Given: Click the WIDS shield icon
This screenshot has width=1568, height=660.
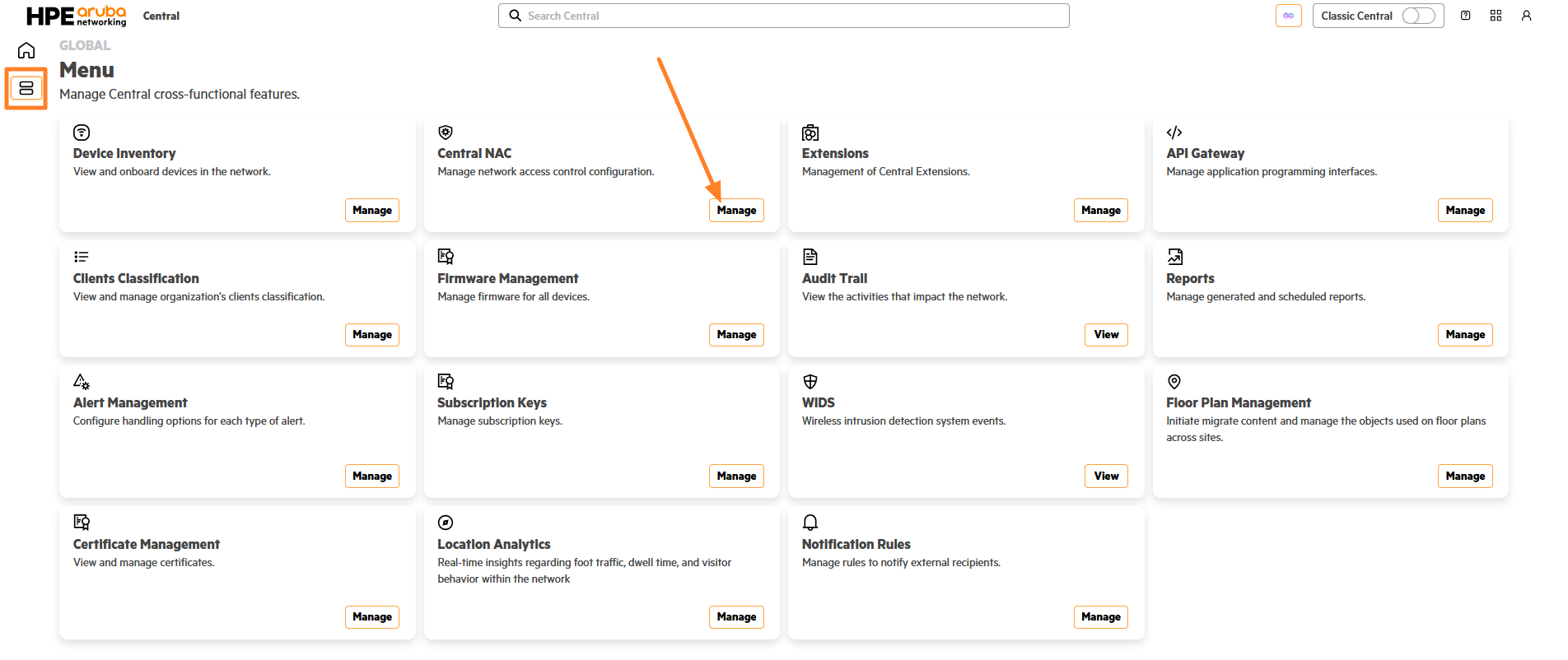Looking at the screenshot, I should pyautogui.click(x=810, y=382).
